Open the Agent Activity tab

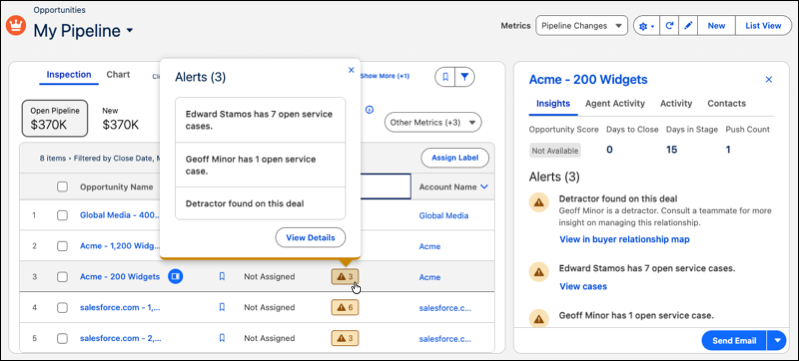pyautogui.click(x=615, y=104)
